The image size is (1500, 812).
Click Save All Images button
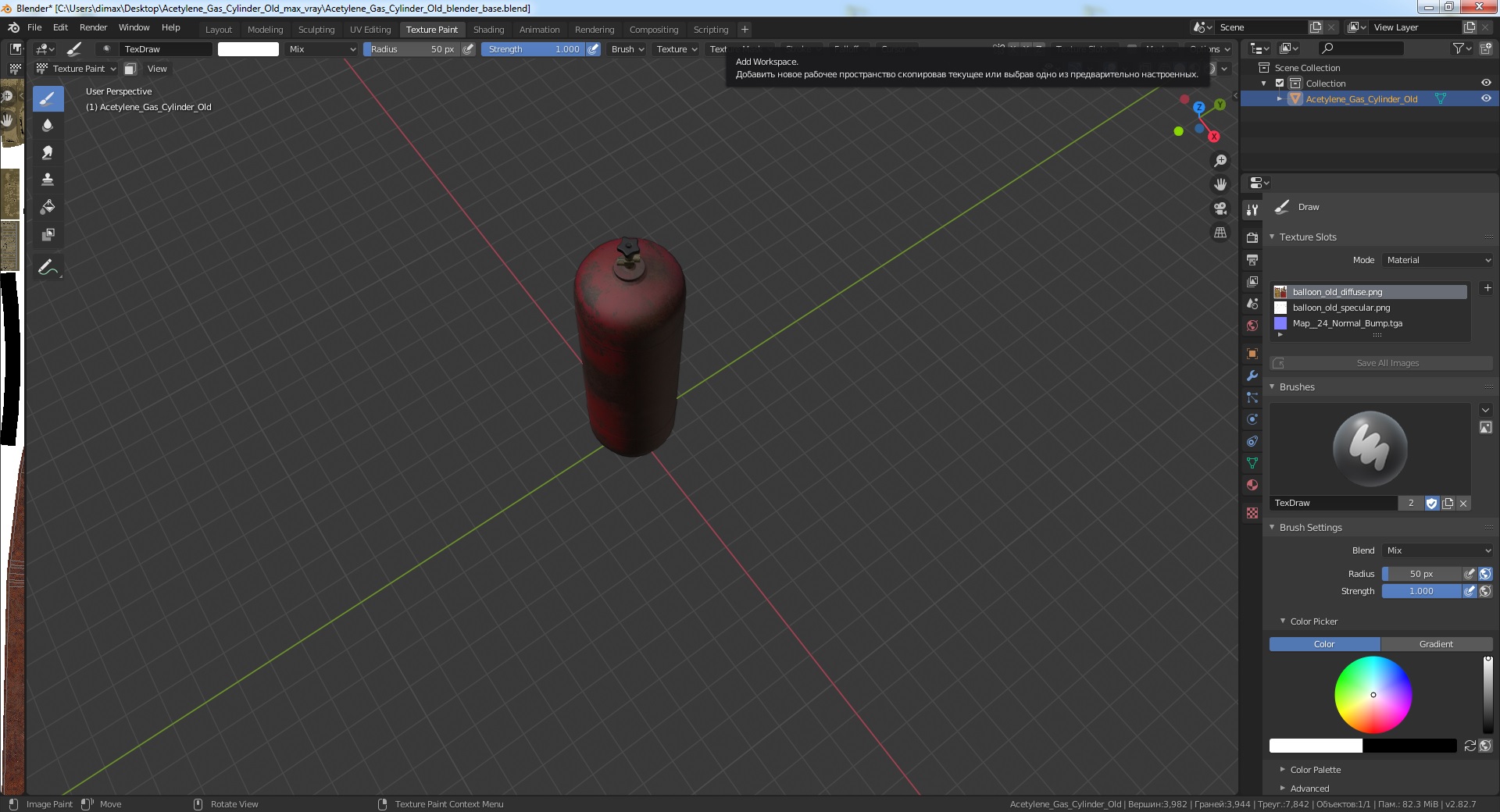(1381, 363)
